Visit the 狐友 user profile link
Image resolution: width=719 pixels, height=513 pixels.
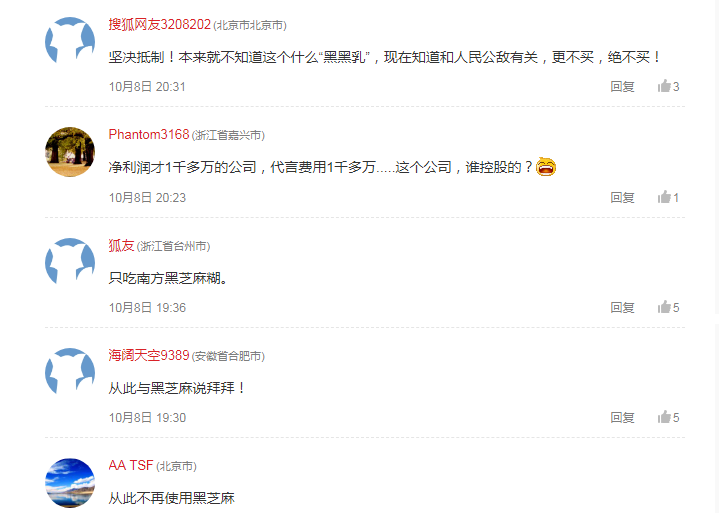tap(121, 245)
